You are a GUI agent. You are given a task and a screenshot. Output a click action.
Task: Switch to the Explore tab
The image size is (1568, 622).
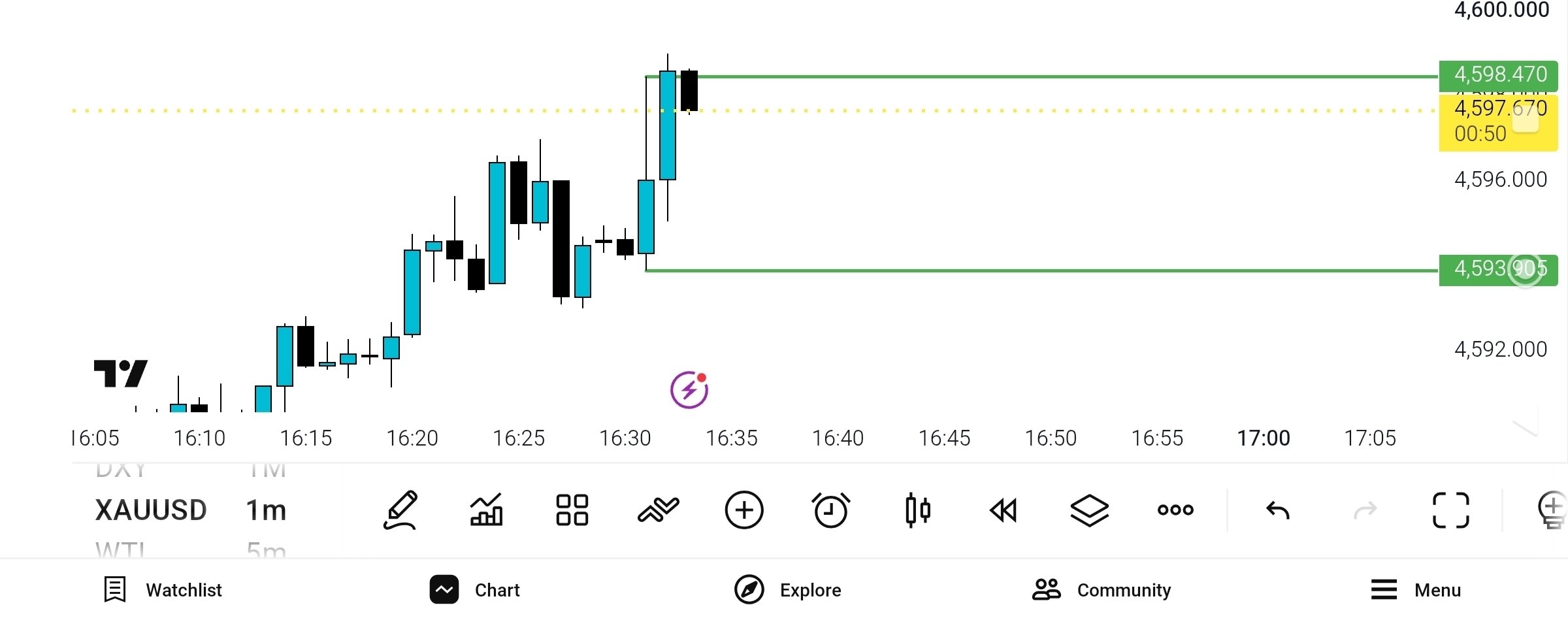pos(788,590)
